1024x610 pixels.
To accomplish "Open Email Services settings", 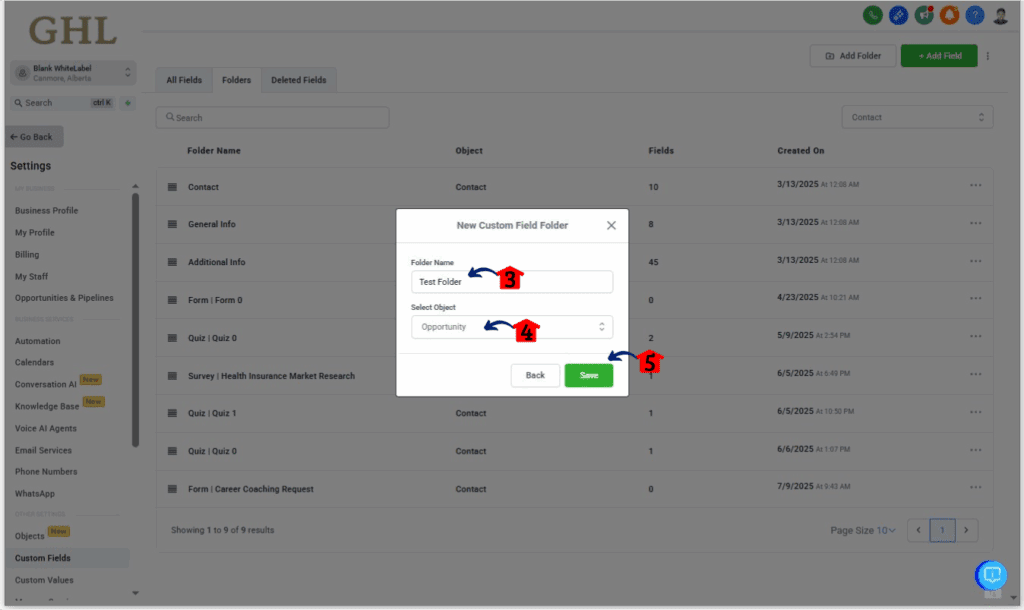I will [x=43, y=450].
